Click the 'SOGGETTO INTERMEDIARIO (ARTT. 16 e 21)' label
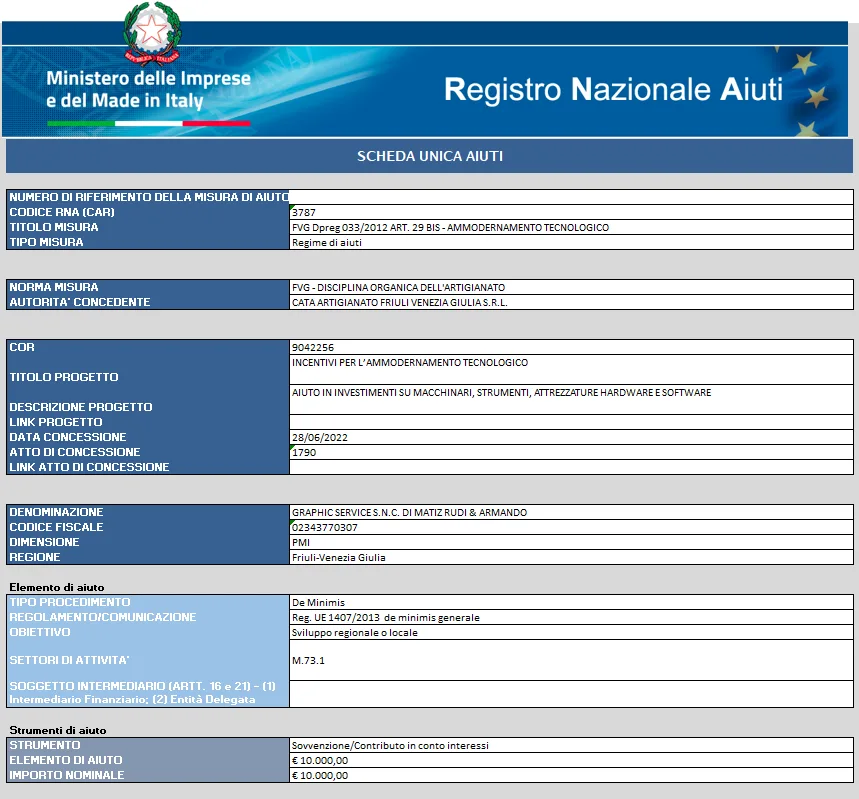The width and height of the screenshot is (859, 799). [x=142, y=693]
